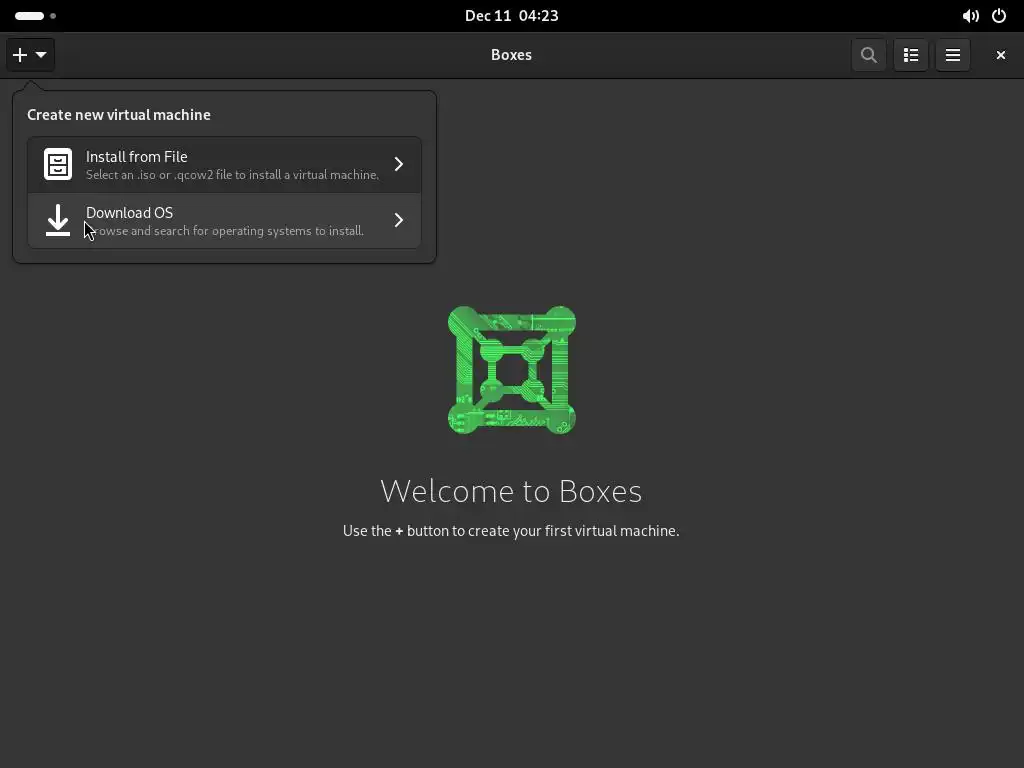Open the clock showing Dec 11 04:23

(511, 16)
